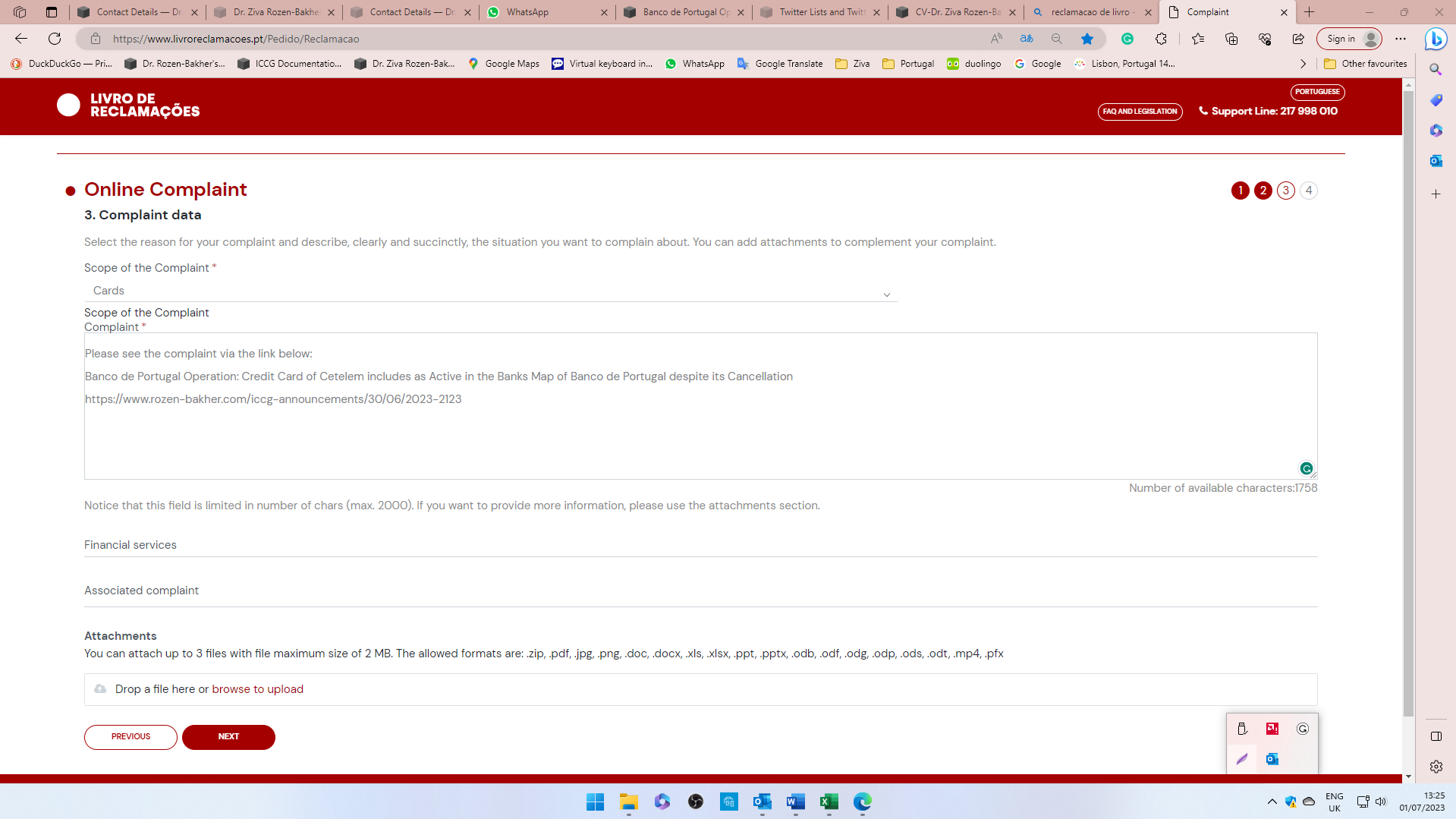Expand the Cards scope dropdown

tap(885, 294)
